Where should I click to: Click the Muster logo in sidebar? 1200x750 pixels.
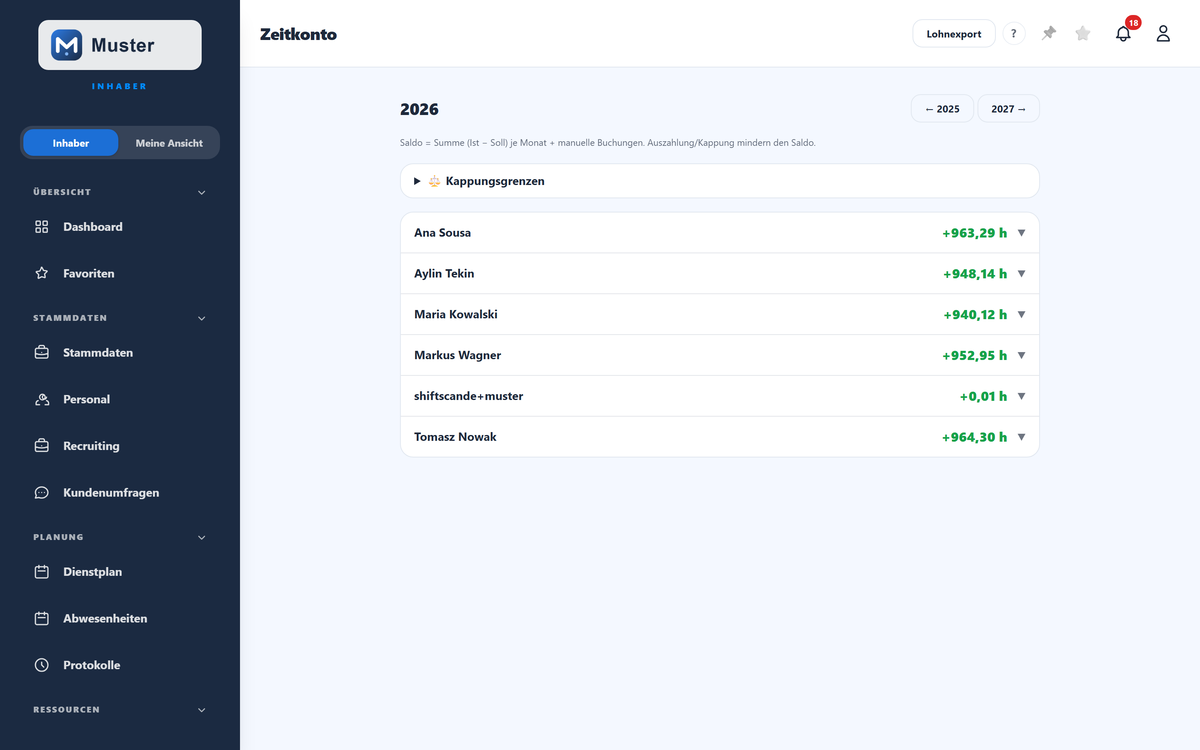click(120, 45)
